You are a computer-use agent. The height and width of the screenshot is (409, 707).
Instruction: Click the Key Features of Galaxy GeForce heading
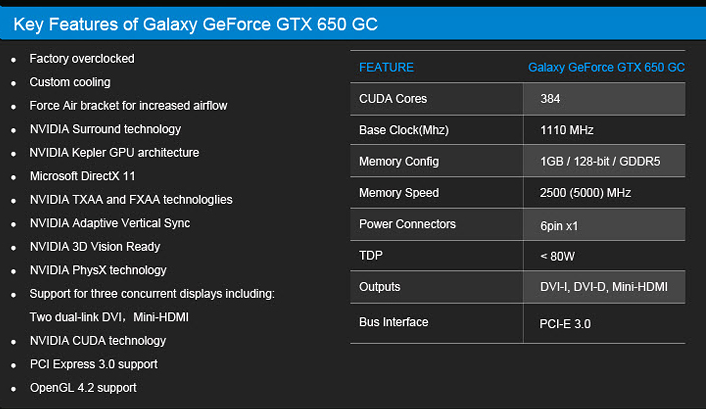tap(195, 22)
